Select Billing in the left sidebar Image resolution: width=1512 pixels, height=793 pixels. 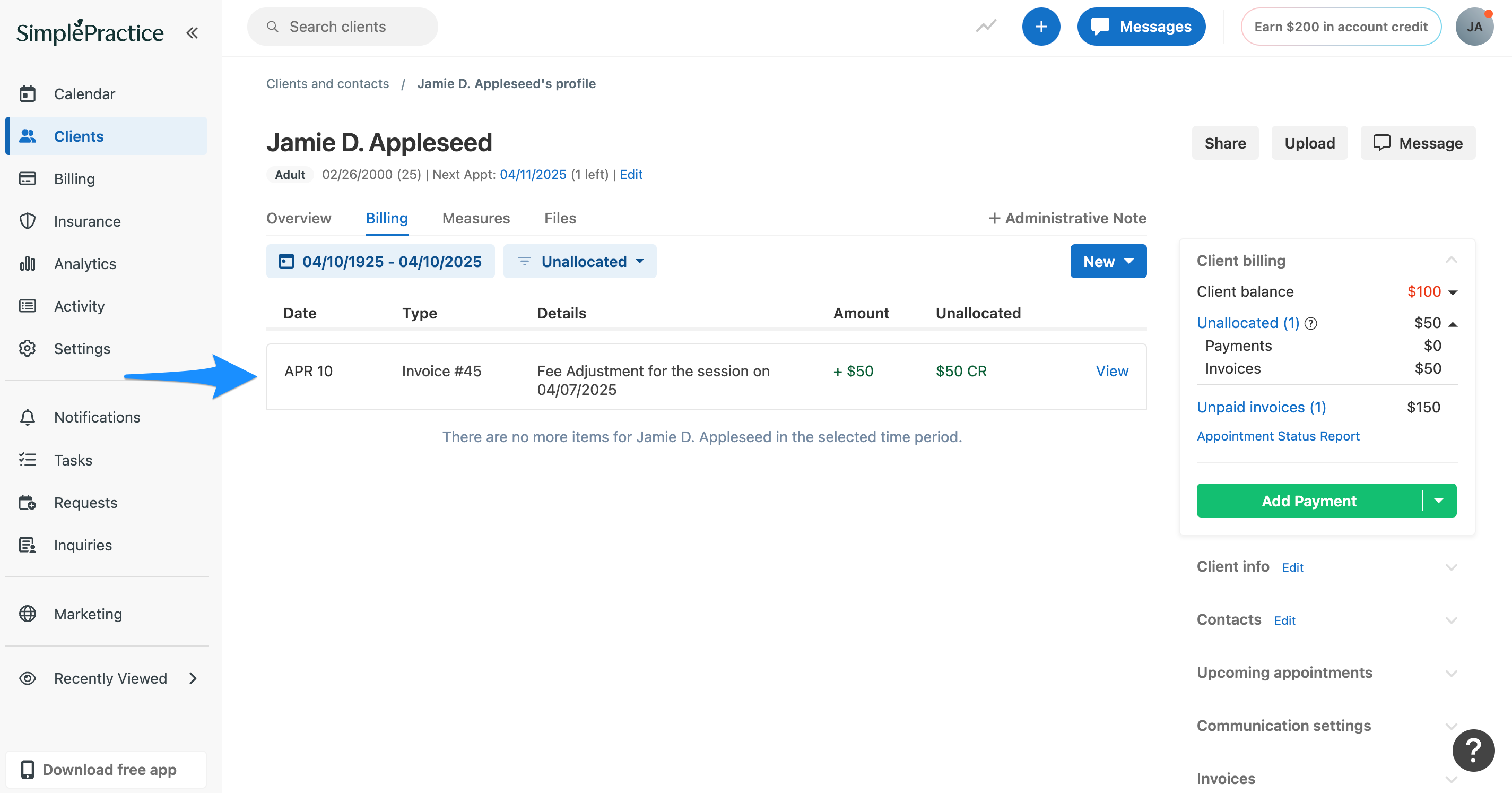point(75,178)
